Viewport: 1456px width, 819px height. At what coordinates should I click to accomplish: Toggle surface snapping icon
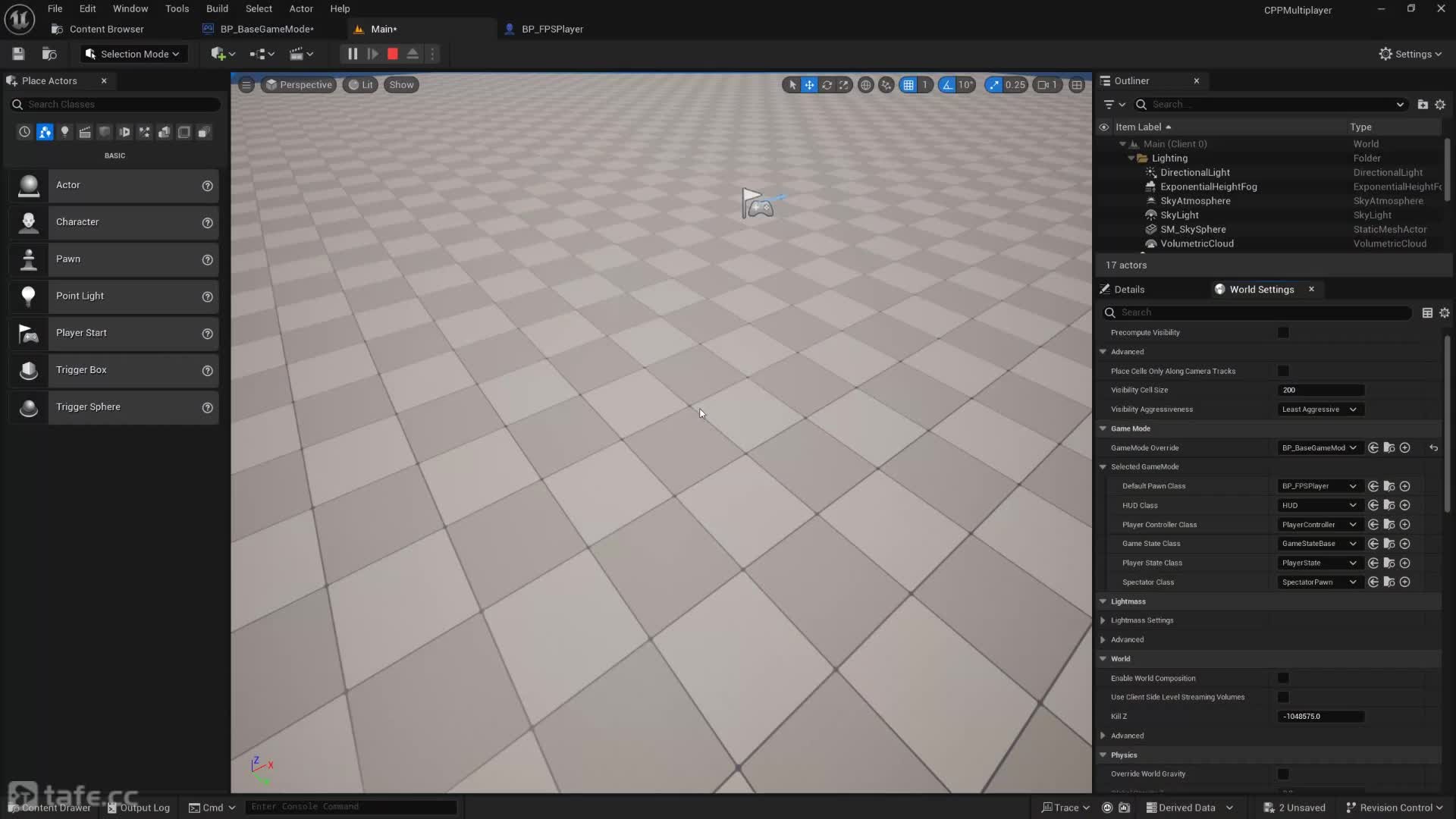click(x=886, y=85)
